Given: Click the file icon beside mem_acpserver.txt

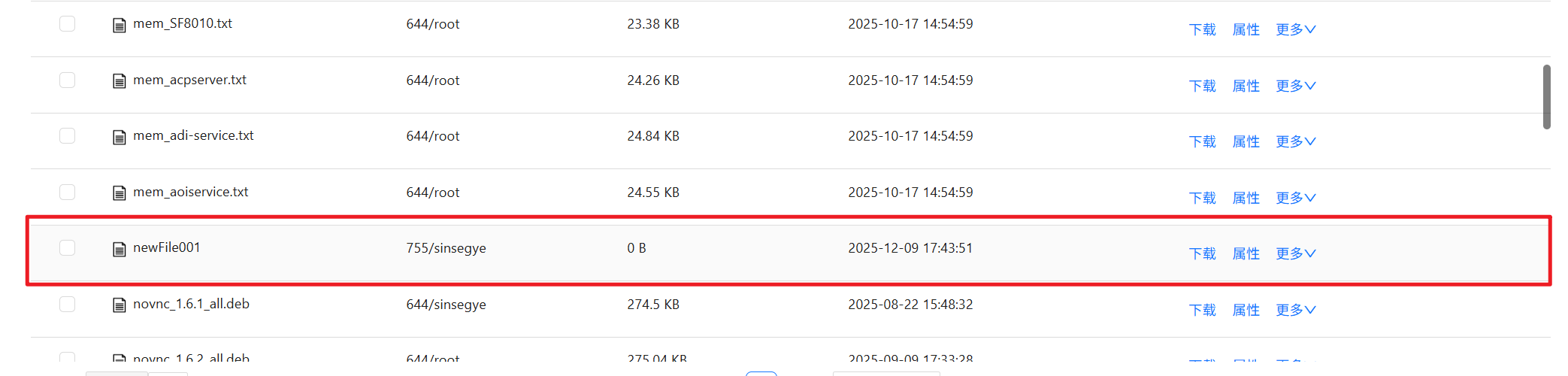Looking at the screenshot, I should pos(119,81).
